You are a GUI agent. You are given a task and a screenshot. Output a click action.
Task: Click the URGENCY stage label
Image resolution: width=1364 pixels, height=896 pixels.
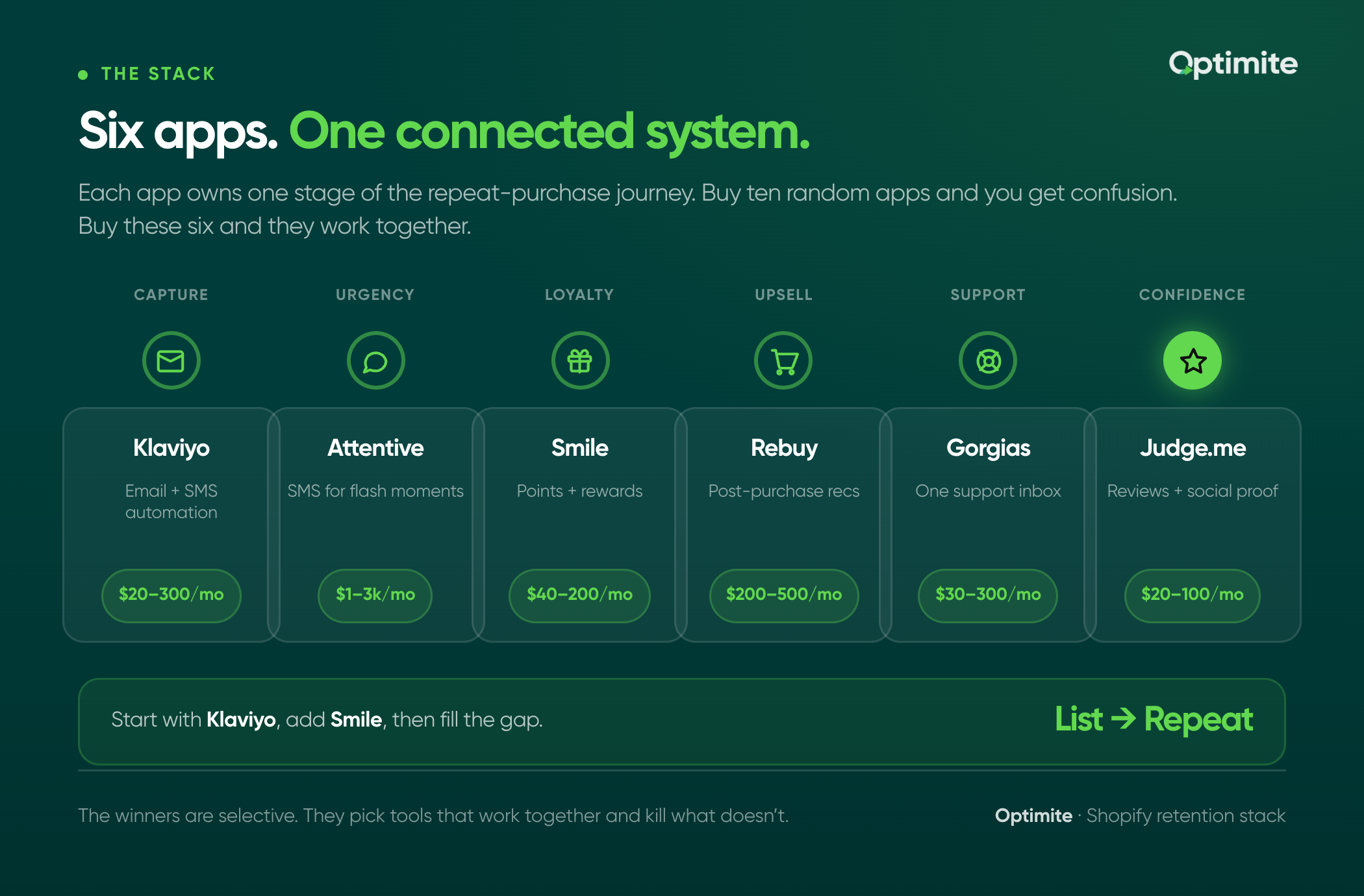[375, 295]
